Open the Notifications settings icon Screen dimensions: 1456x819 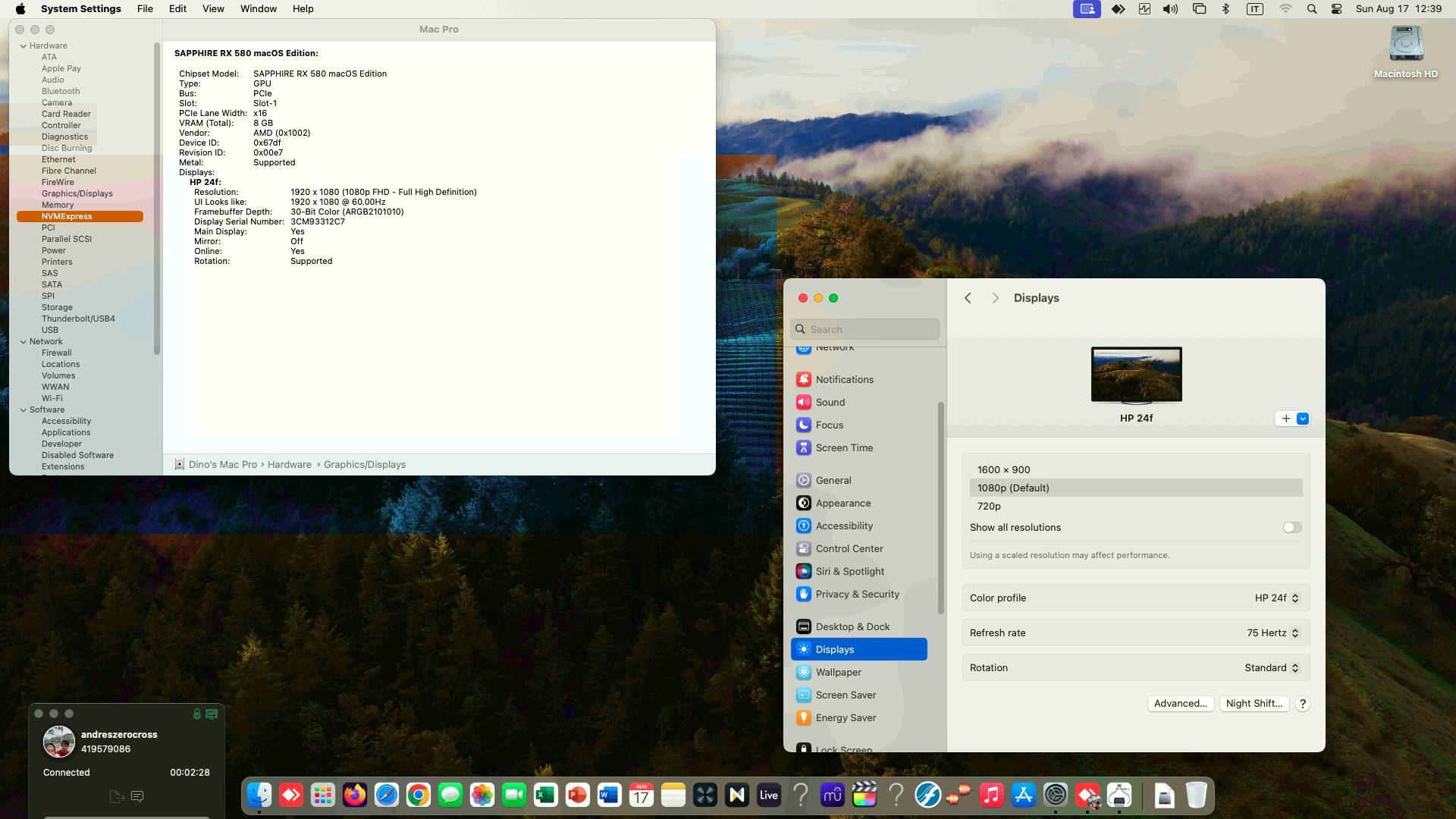pos(803,379)
